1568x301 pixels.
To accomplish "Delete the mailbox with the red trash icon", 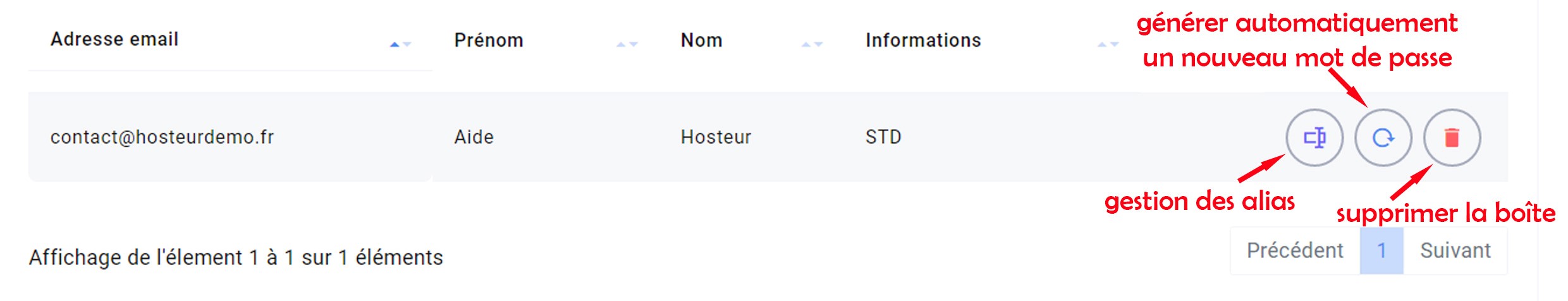I will click(x=1452, y=137).
